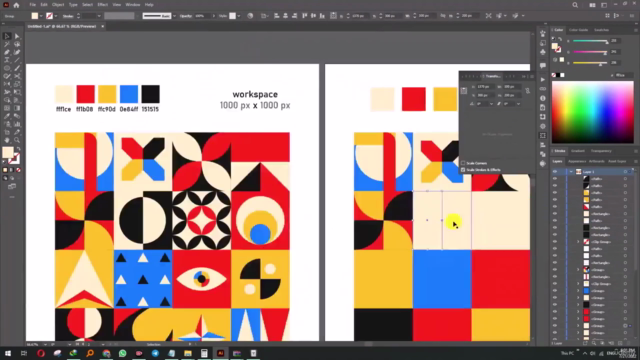This screenshot has height=360, width=640.
Task: Toggle visibility of the blue Group layer row
Action: [555, 291]
